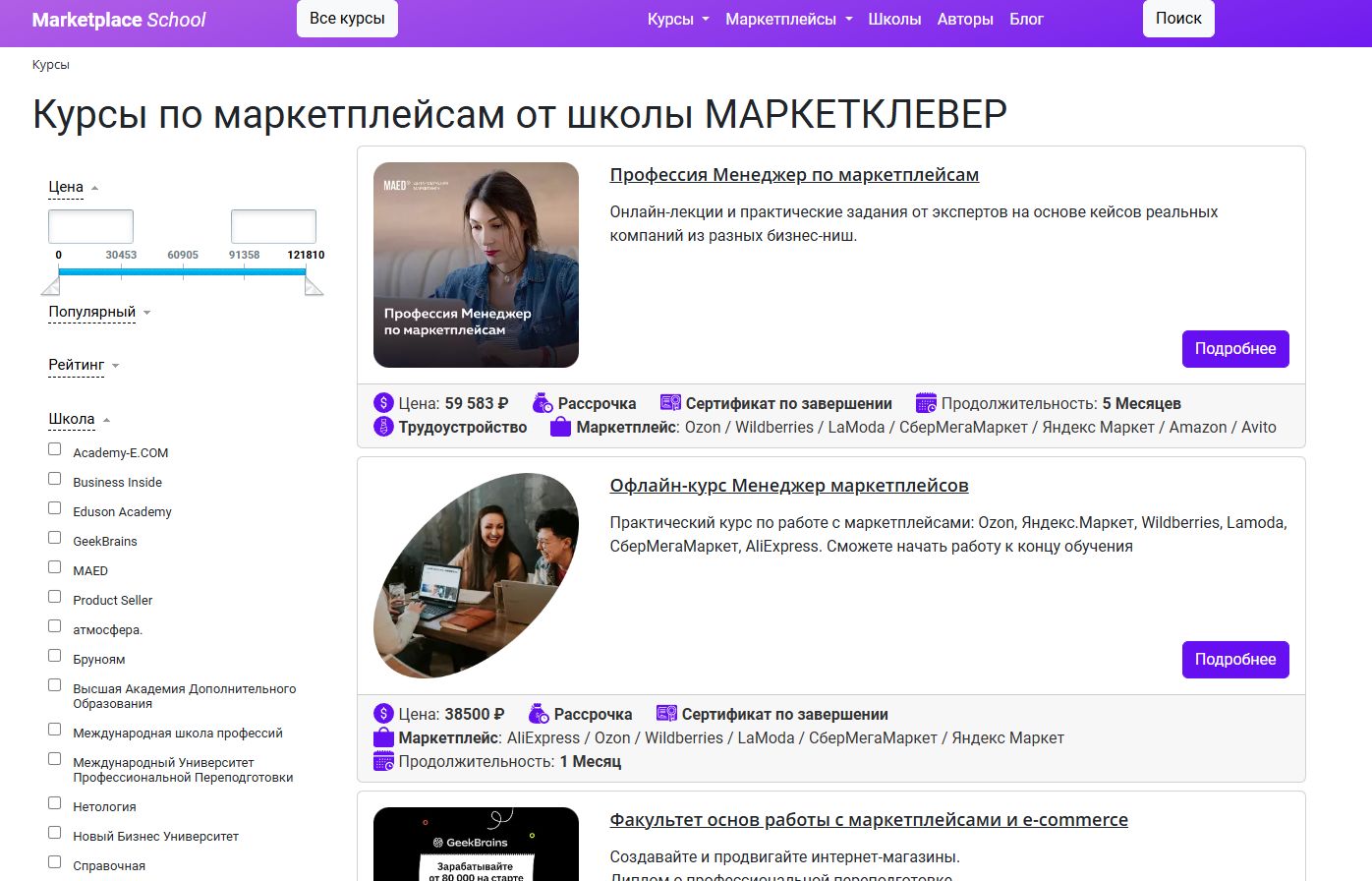Click the shopping bag icon beside Ozon / Wildberries
This screenshot has height=881, width=1372.
(560, 427)
